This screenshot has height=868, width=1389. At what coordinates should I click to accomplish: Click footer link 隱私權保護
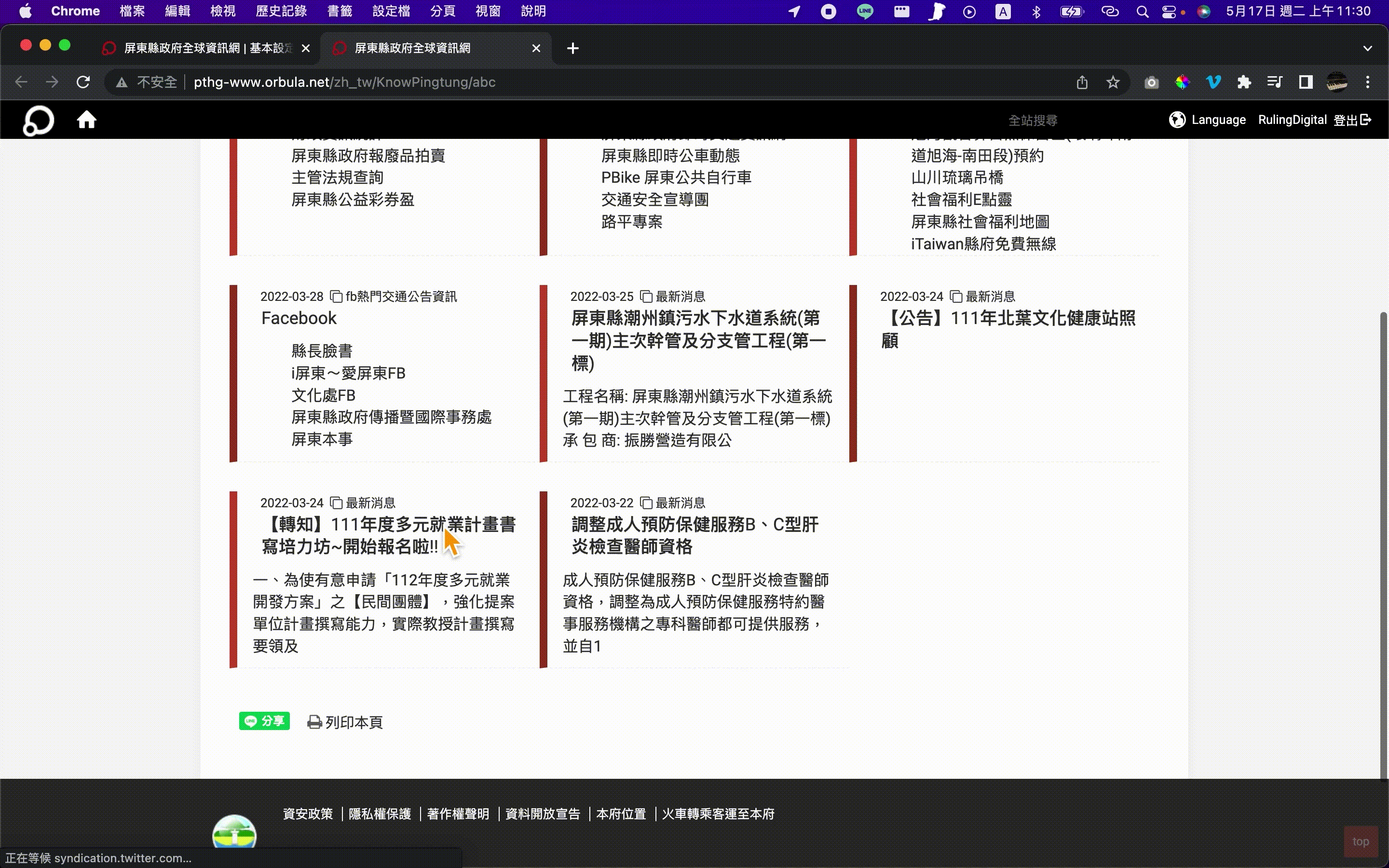[x=380, y=814]
